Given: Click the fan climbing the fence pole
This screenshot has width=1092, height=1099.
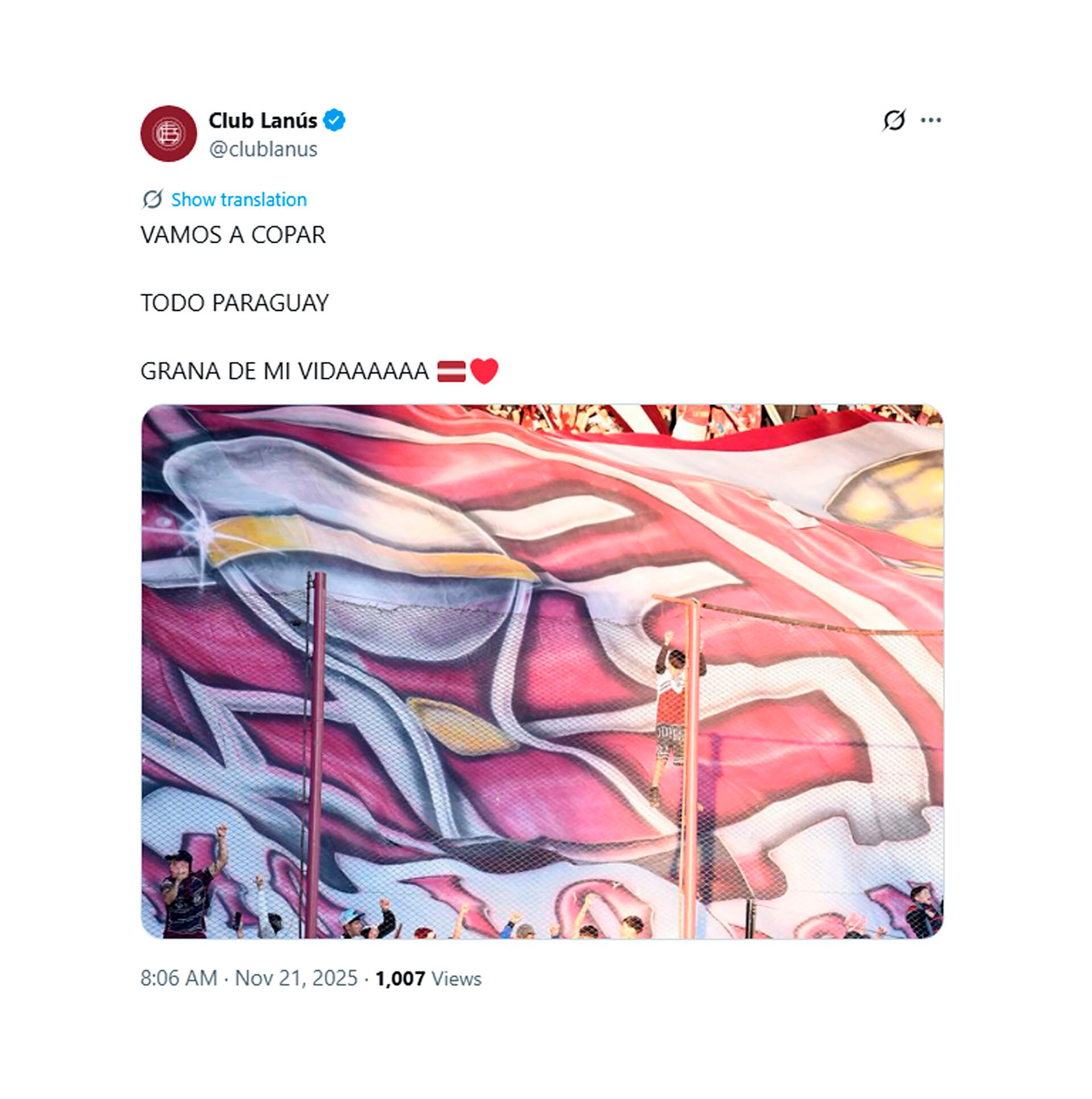Looking at the screenshot, I should point(672,717).
